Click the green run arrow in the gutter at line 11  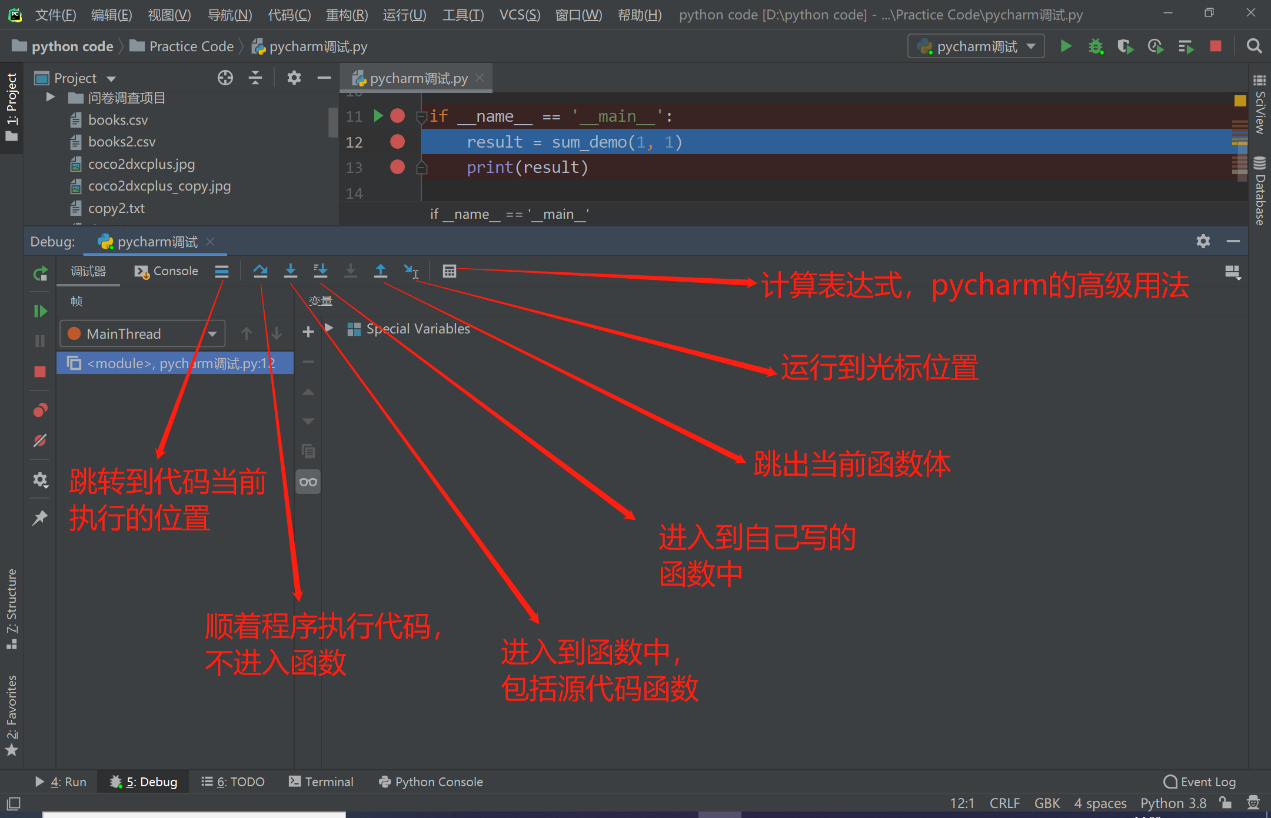click(x=378, y=116)
